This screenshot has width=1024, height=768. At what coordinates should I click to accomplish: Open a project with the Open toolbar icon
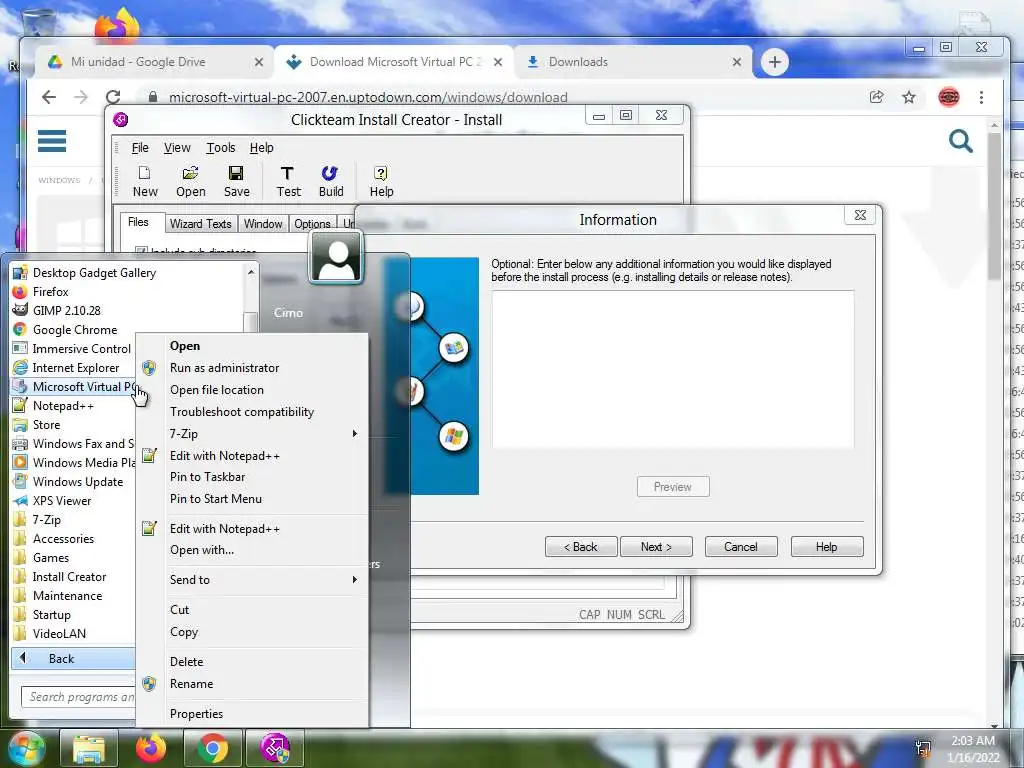pos(190,181)
